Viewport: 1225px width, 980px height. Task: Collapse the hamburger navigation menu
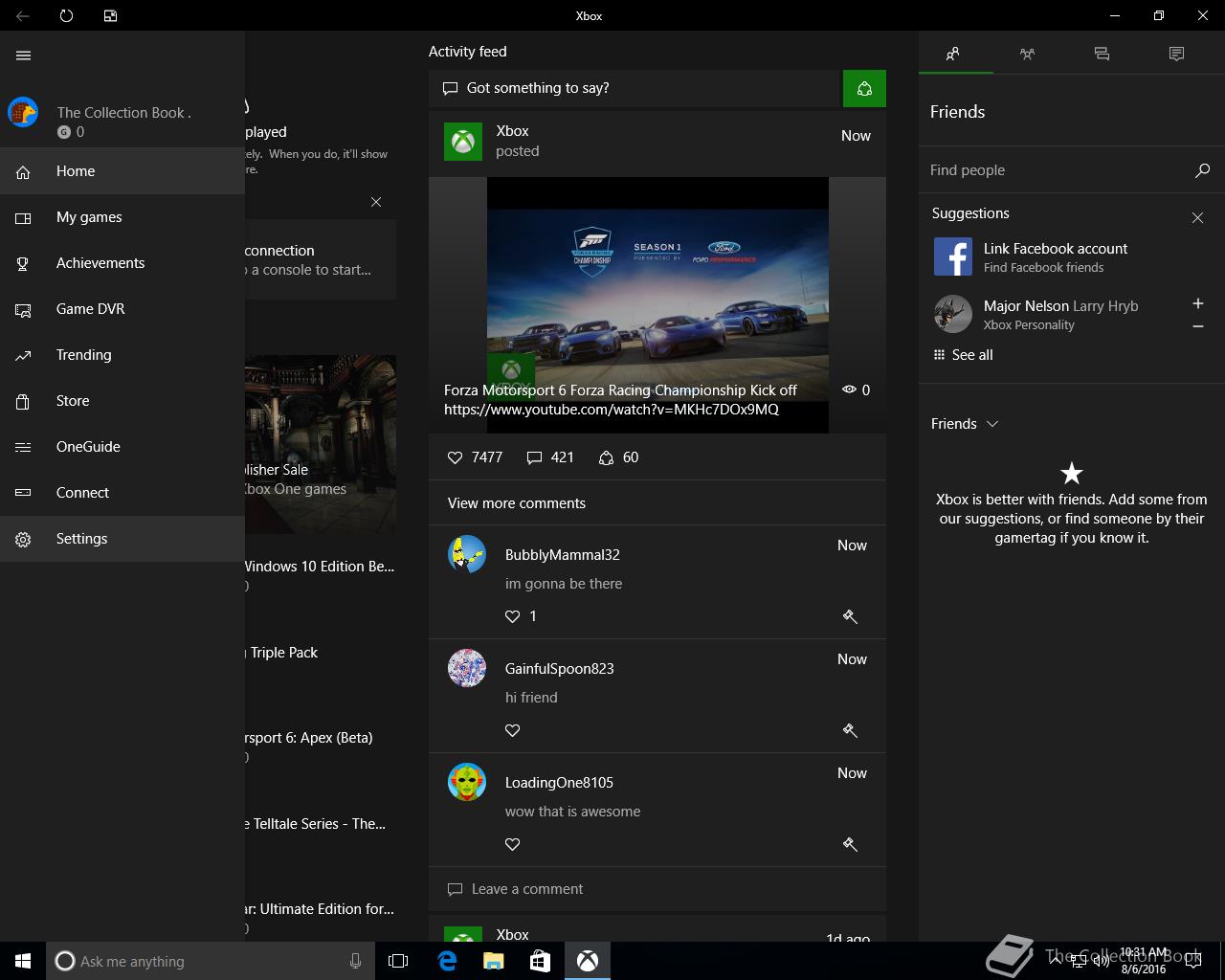[23, 56]
